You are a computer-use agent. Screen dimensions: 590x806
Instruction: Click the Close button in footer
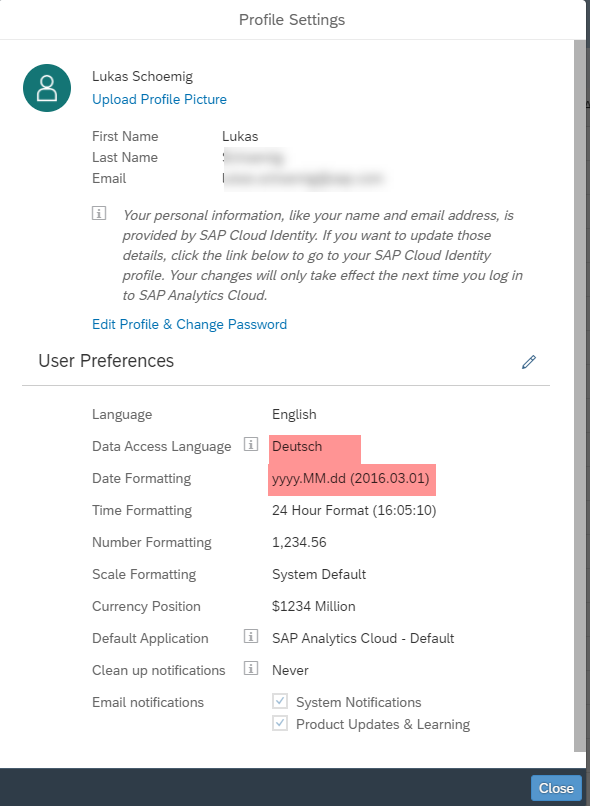point(556,788)
